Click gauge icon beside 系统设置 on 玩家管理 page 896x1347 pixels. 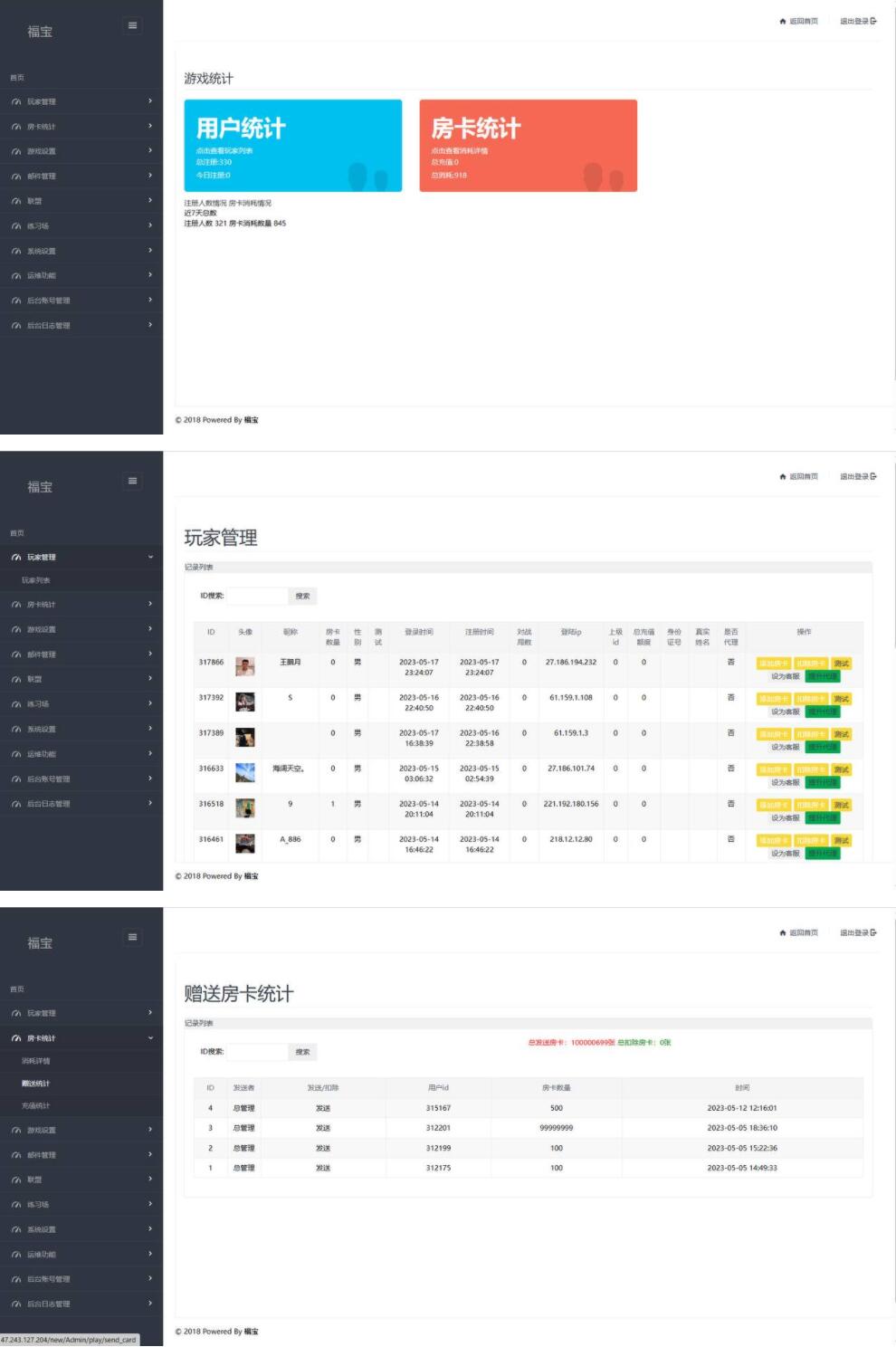tap(16, 730)
